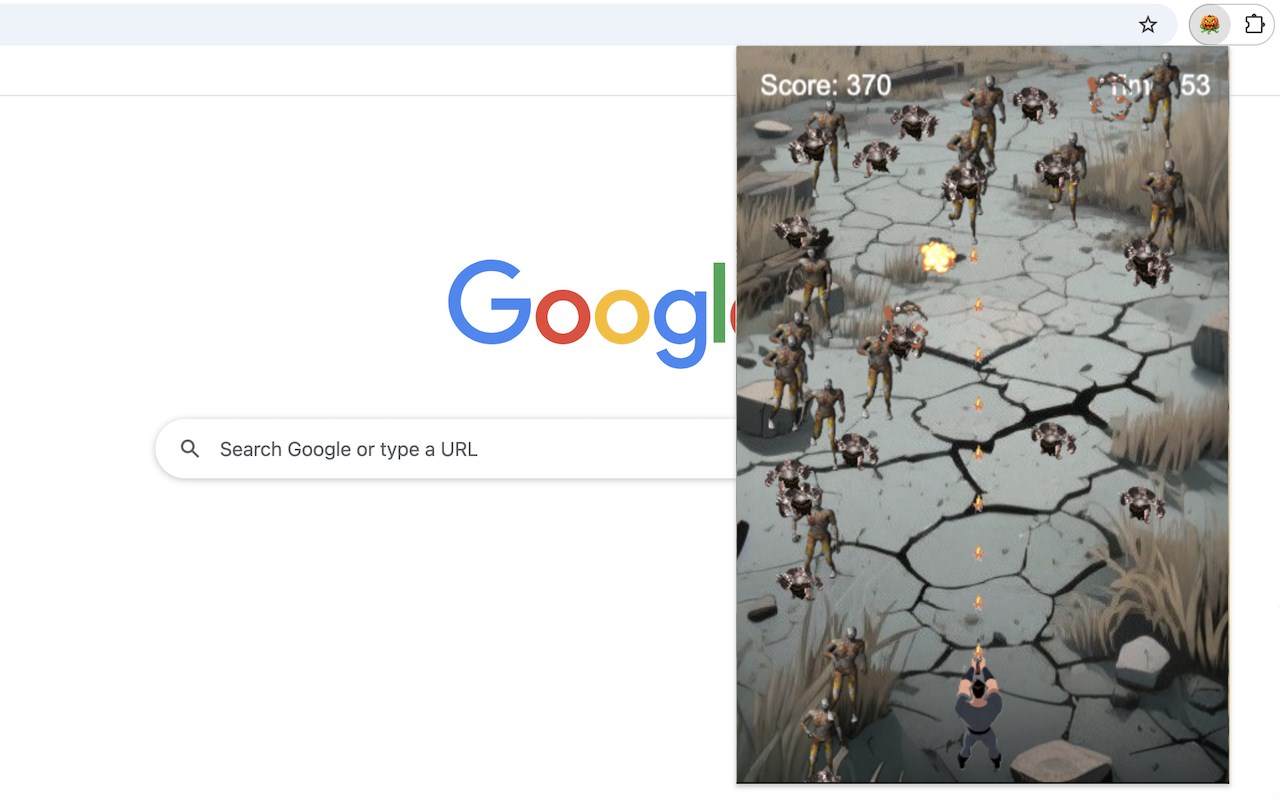The image size is (1280, 800).
Task: Bookmark this page with the star icon
Action: [1148, 25]
